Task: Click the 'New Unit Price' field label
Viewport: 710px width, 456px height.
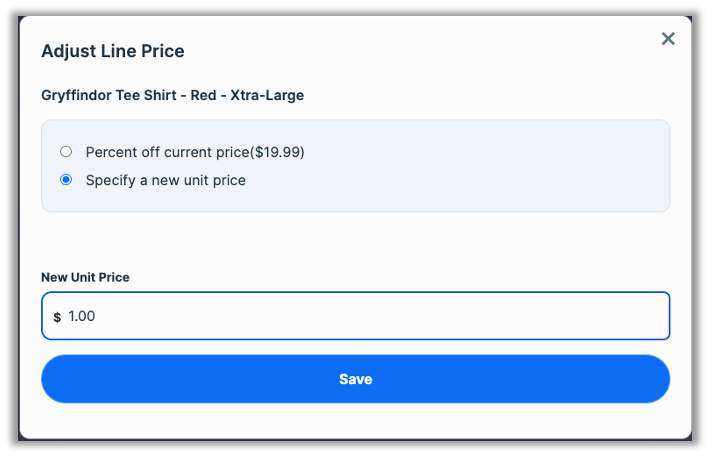Action: pos(85,277)
